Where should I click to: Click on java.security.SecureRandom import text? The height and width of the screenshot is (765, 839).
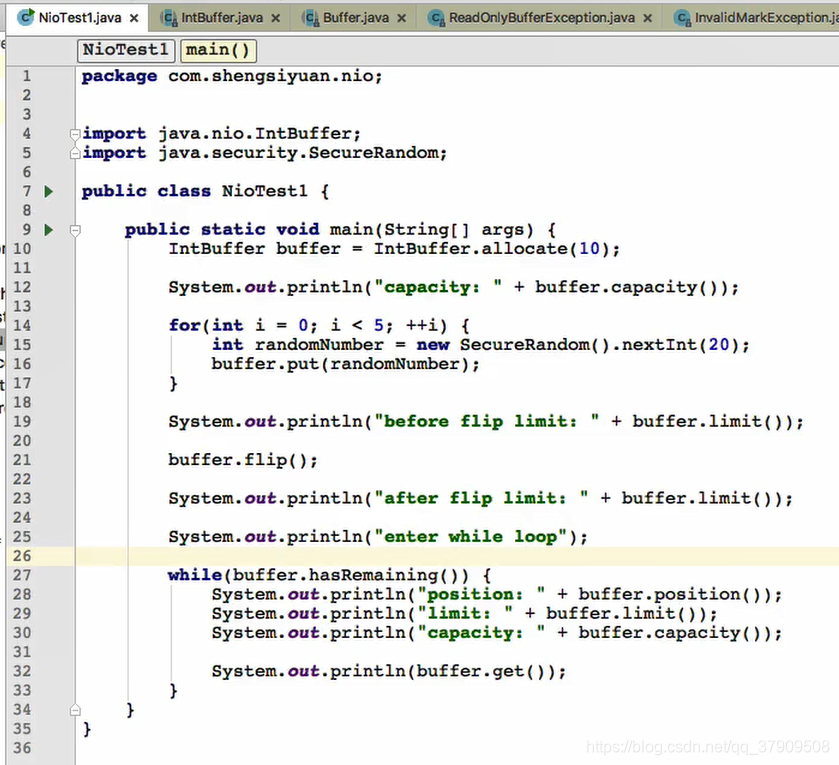(x=302, y=152)
